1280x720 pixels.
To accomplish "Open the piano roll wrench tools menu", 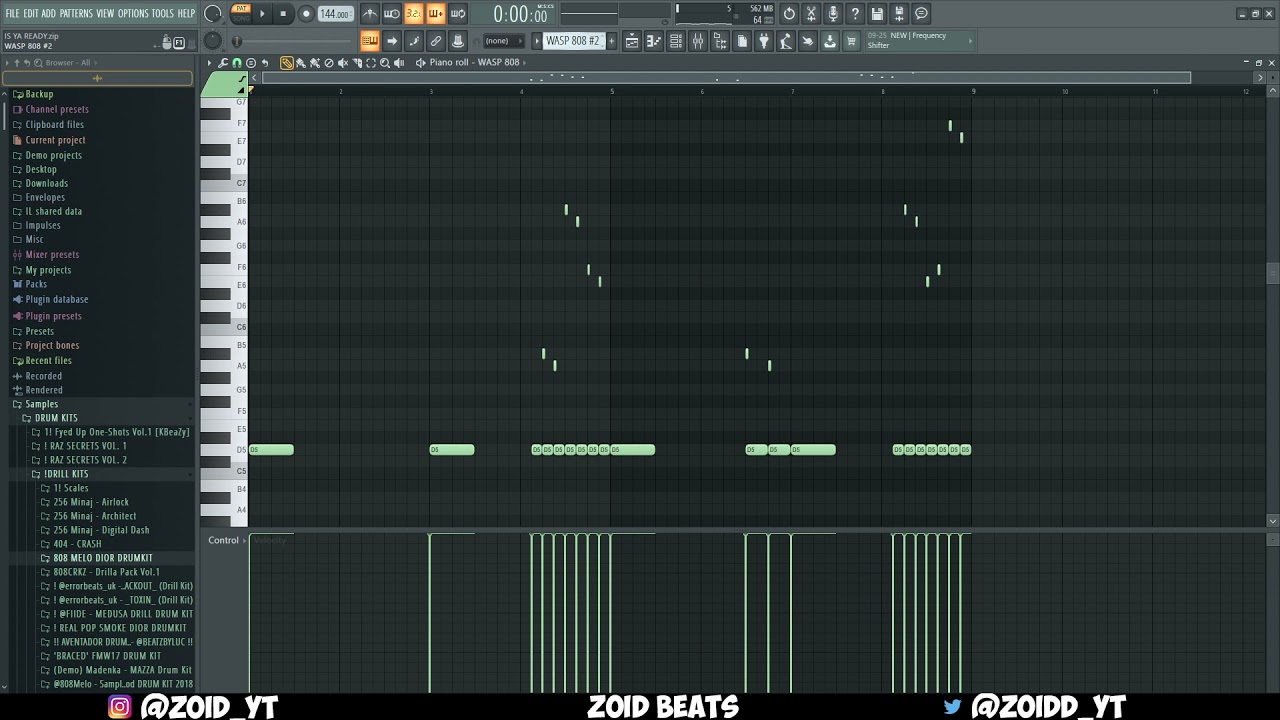I will [222, 63].
